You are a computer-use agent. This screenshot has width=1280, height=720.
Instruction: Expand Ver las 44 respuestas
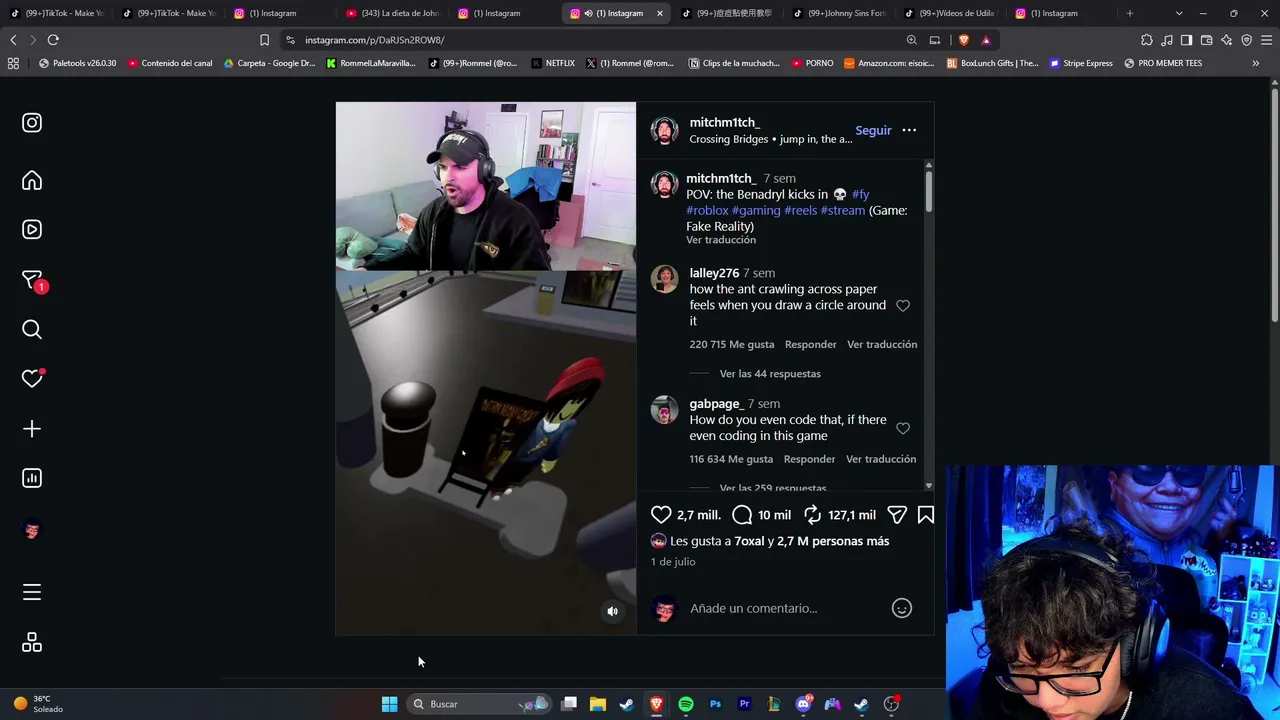click(x=770, y=374)
